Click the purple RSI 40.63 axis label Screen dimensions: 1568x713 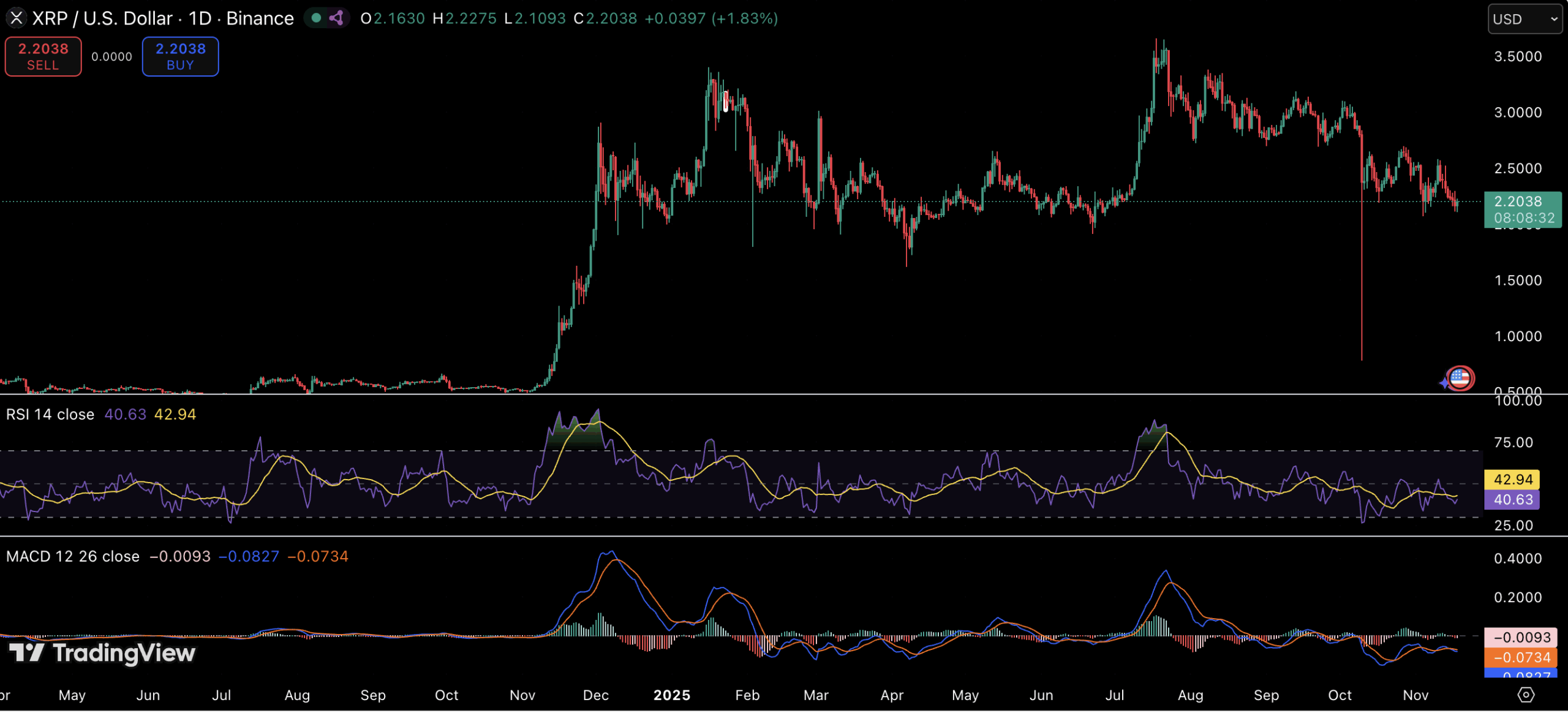tap(1512, 500)
